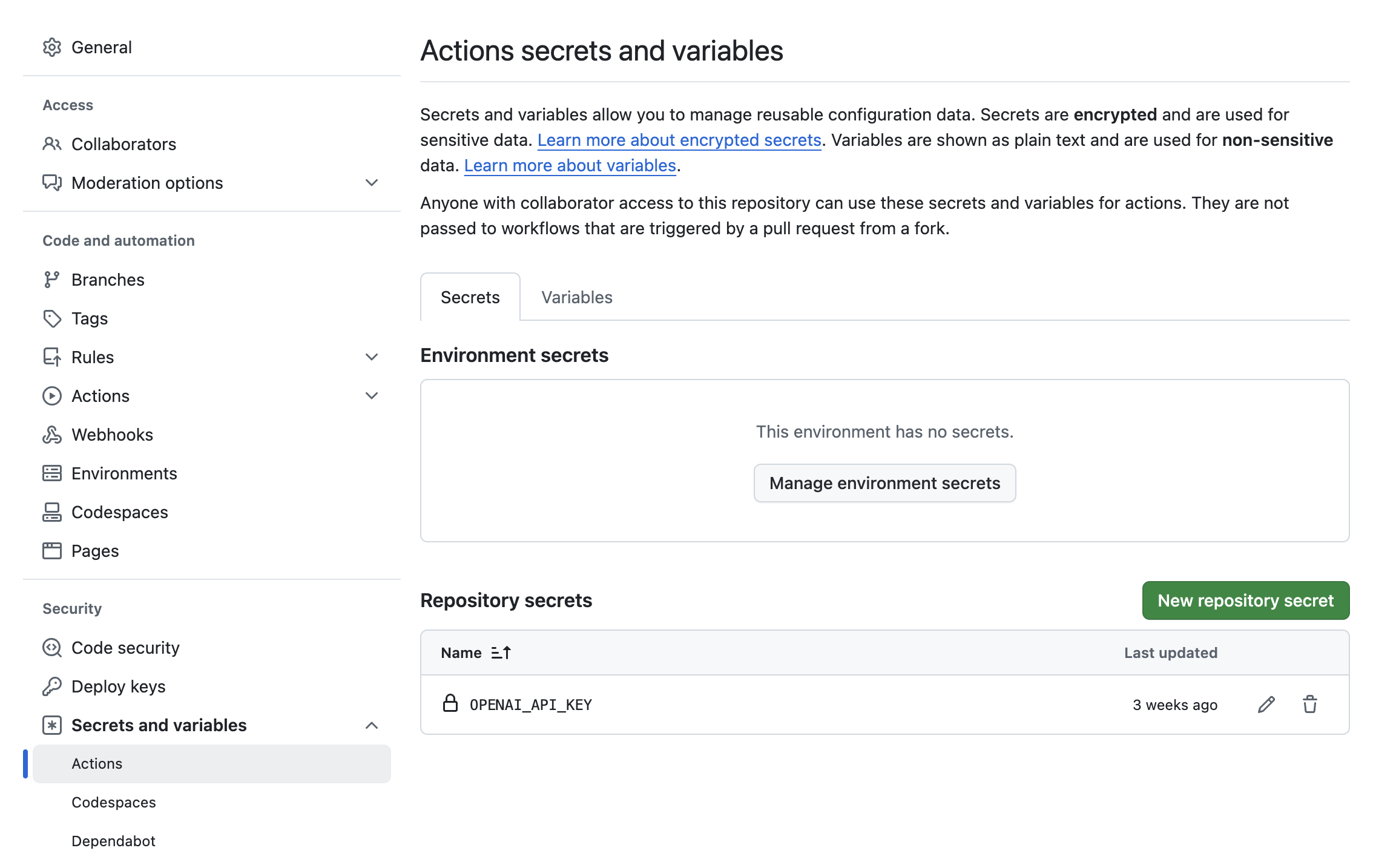Click the pencil edit icon for OPENAI_API_KEY
This screenshot has width=1396, height=868.
(1266, 705)
